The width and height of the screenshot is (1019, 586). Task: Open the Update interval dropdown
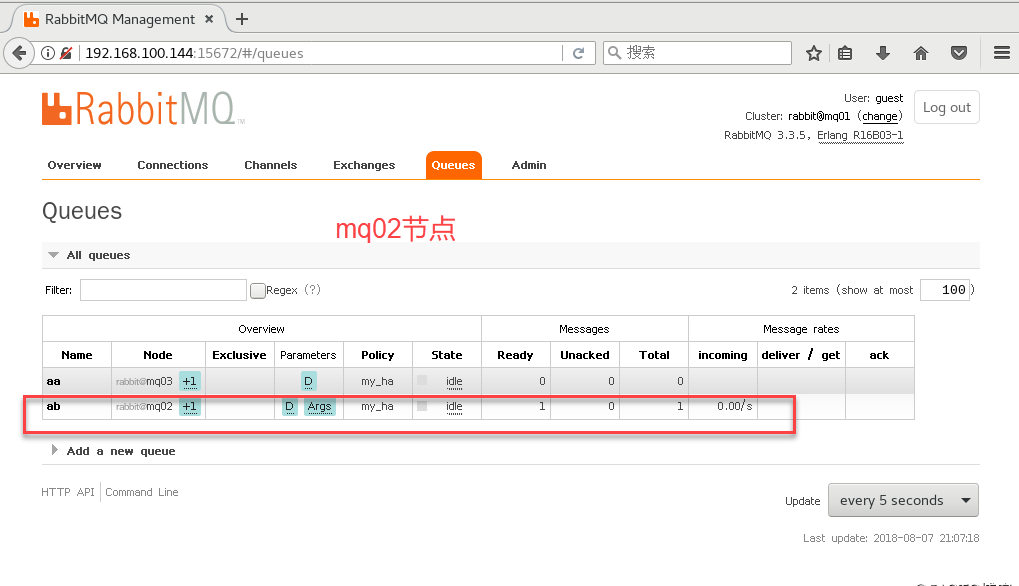point(903,500)
